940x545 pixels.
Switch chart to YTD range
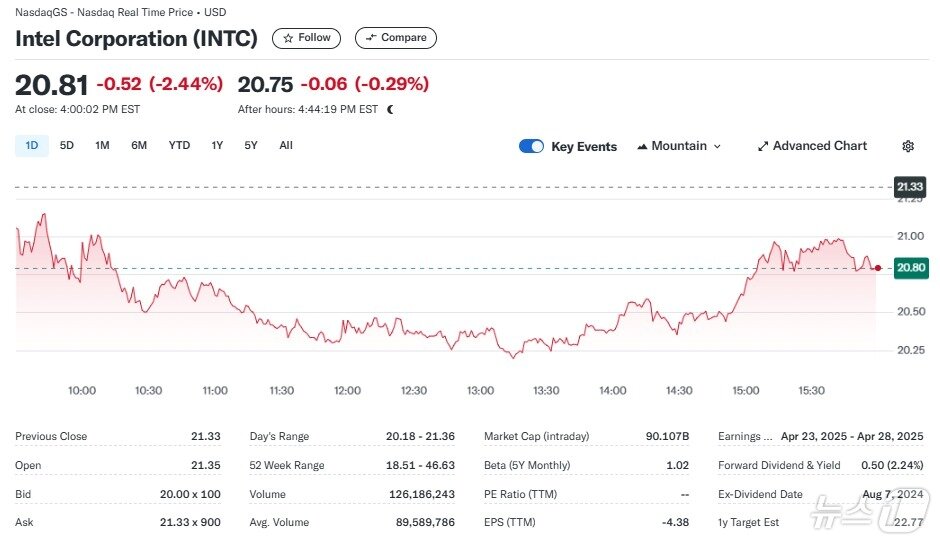(179, 146)
